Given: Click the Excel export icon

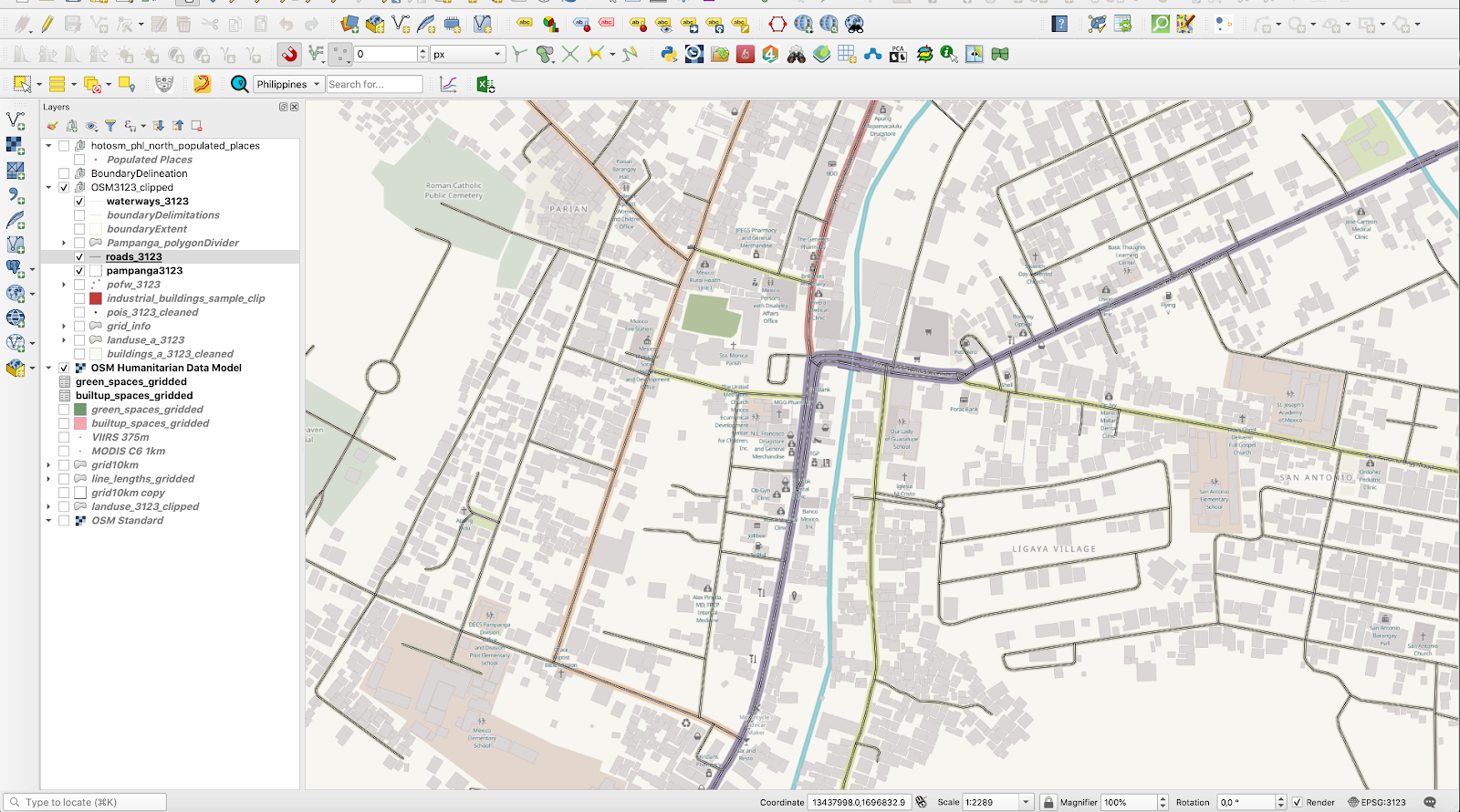Looking at the screenshot, I should click(x=485, y=85).
